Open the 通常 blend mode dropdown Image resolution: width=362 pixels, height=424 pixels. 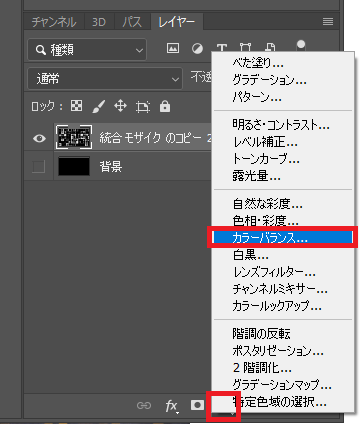pyautogui.click(x=105, y=79)
